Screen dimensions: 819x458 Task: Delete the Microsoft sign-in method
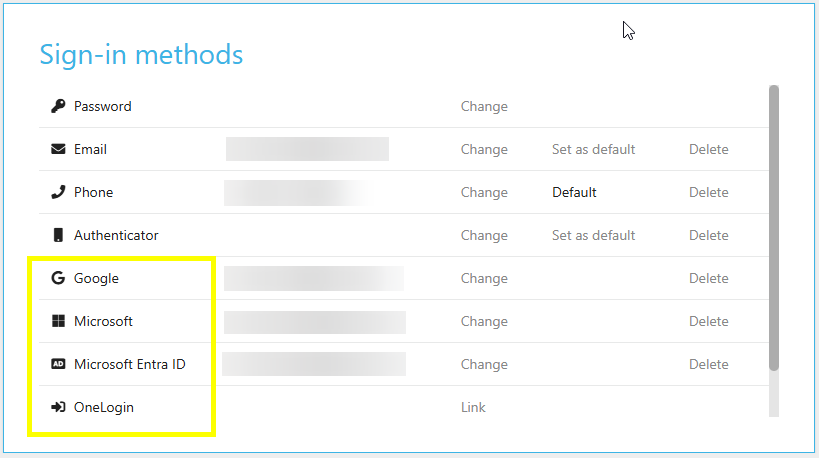click(x=708, y=321)
